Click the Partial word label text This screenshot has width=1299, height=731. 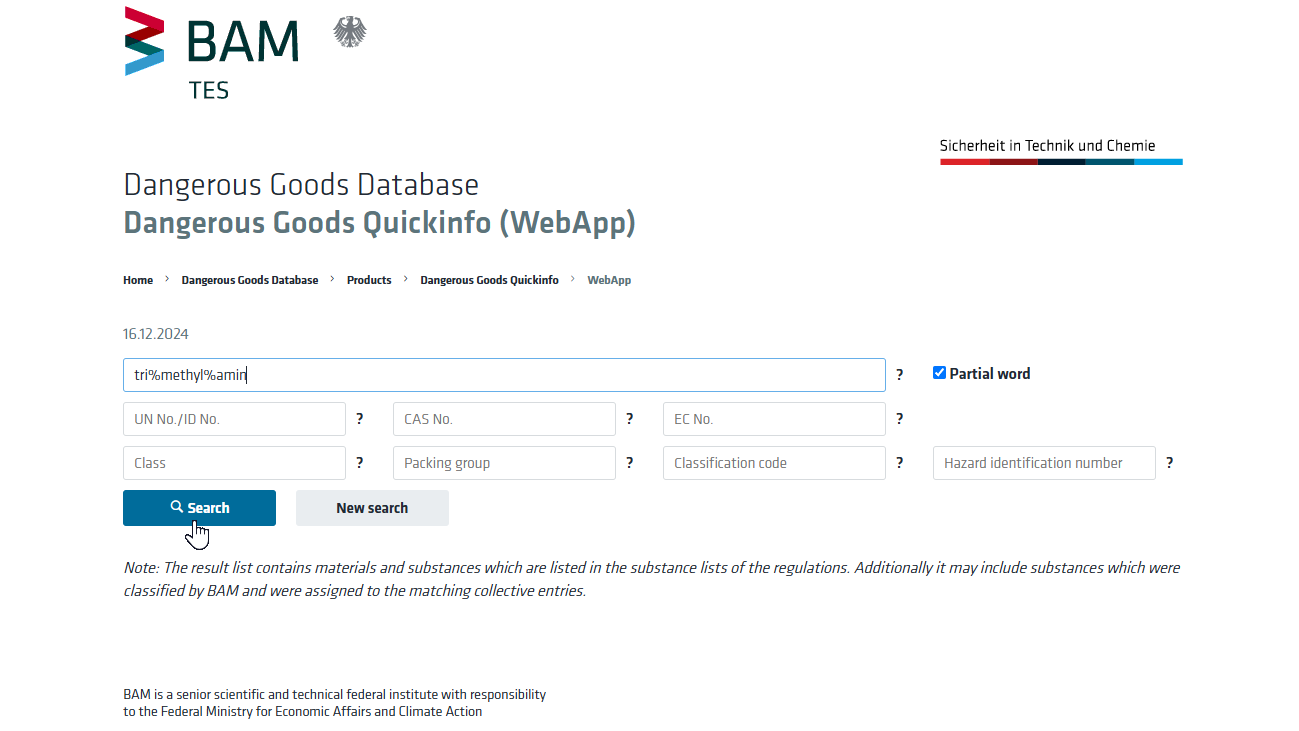click(x=990, y=374)
